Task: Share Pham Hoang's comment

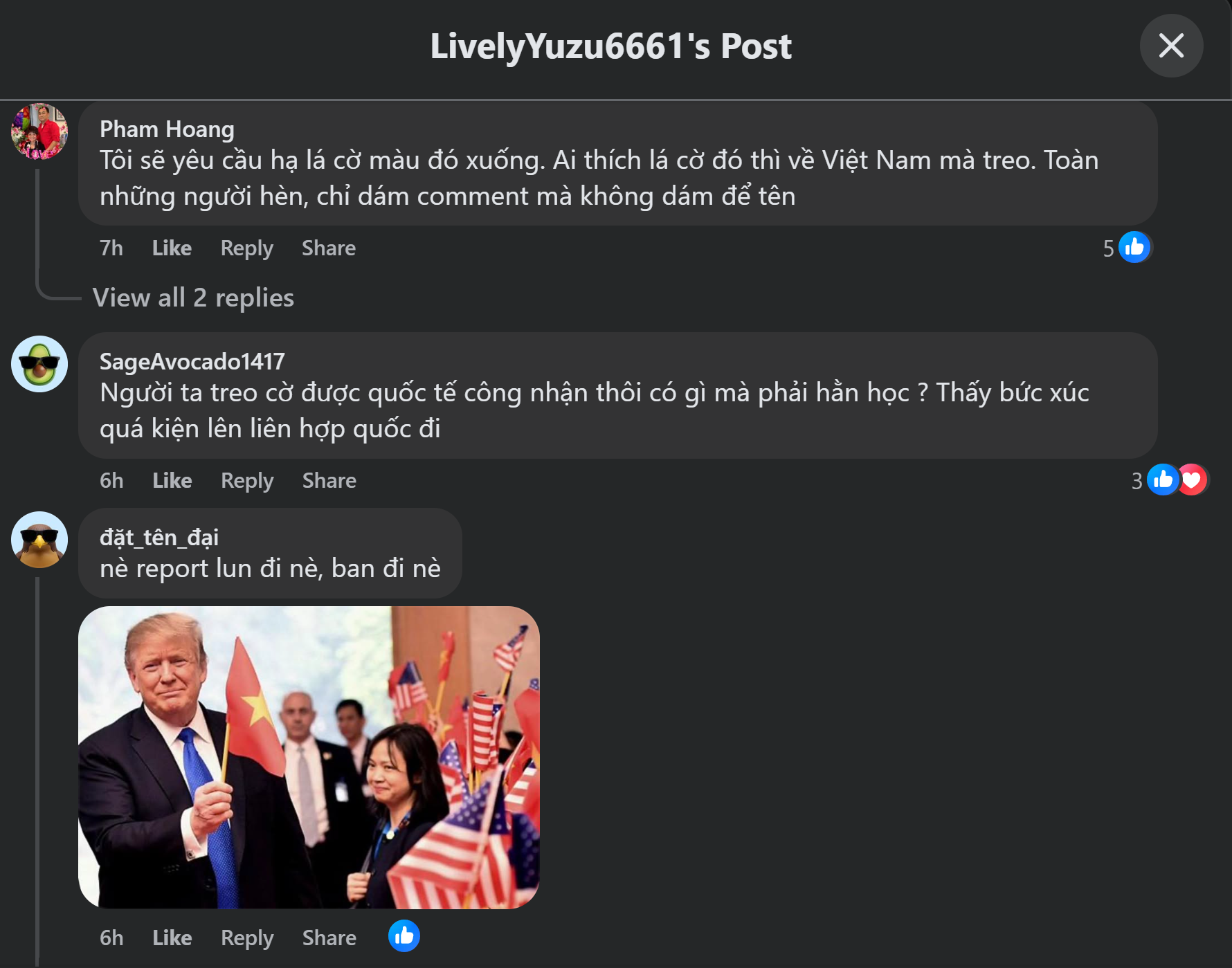Action: (329, 248)
